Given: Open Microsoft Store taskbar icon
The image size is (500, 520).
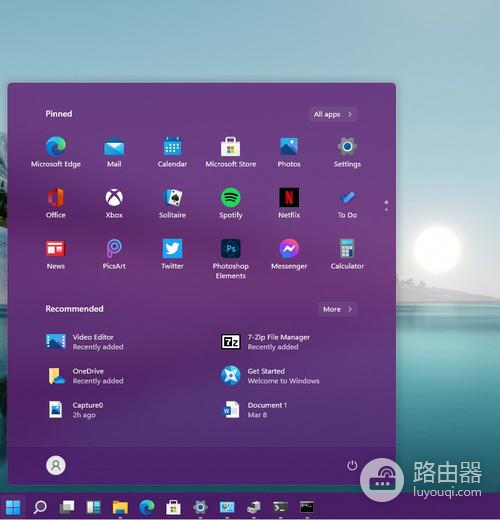Looking at the screenshot, I should tap(173, 507).
